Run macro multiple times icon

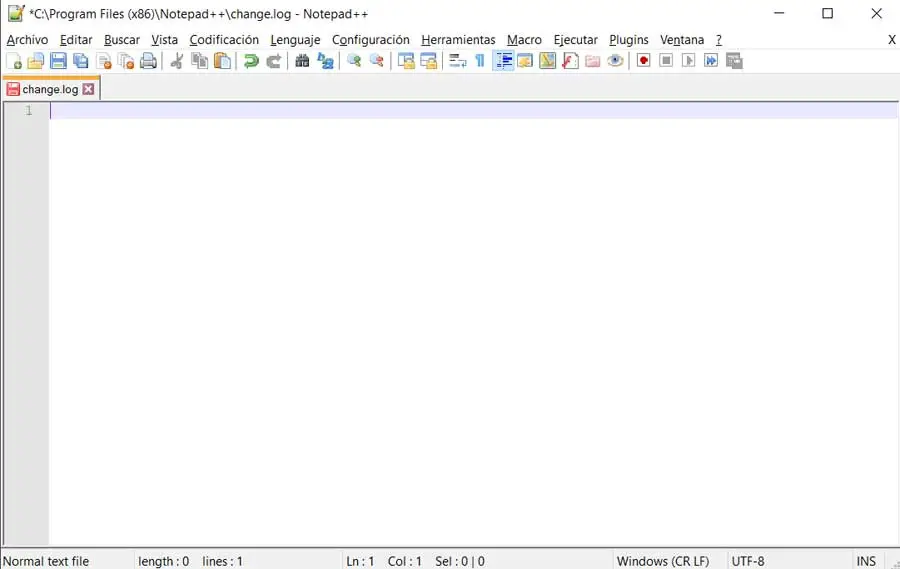[711, 61]
